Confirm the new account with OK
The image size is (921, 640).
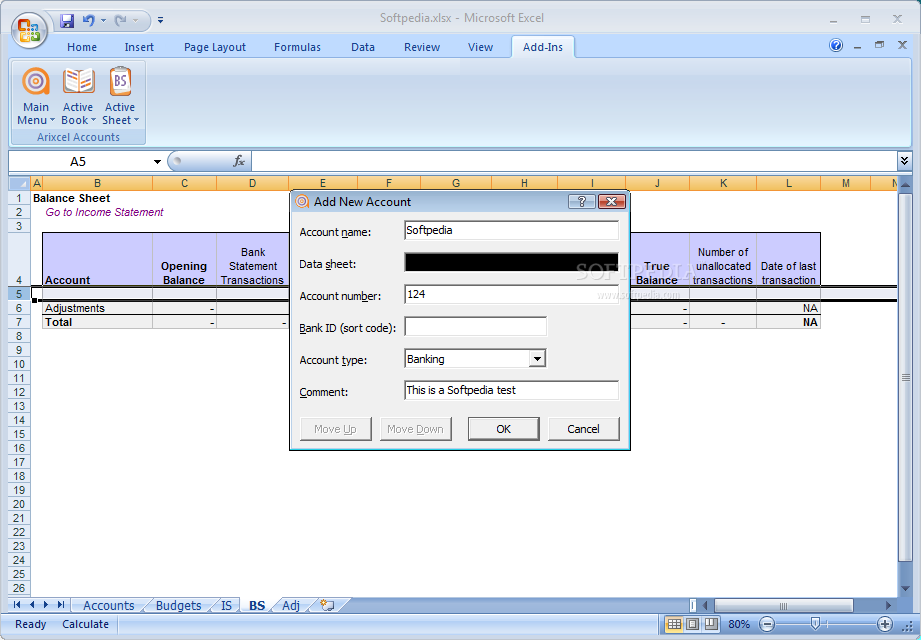pos(503,429)
